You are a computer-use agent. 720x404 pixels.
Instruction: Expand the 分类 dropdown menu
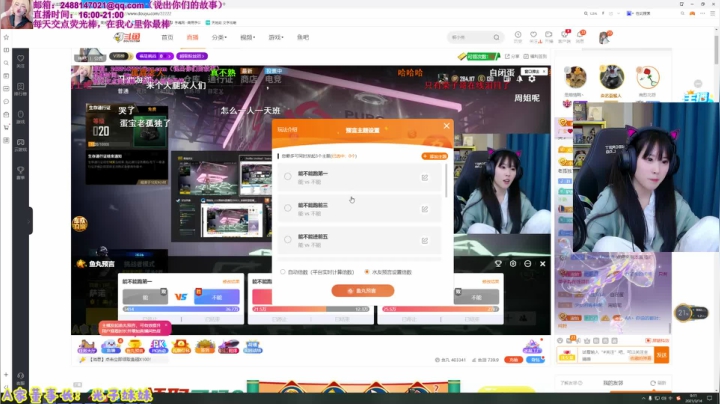click(x=219, y=37)
